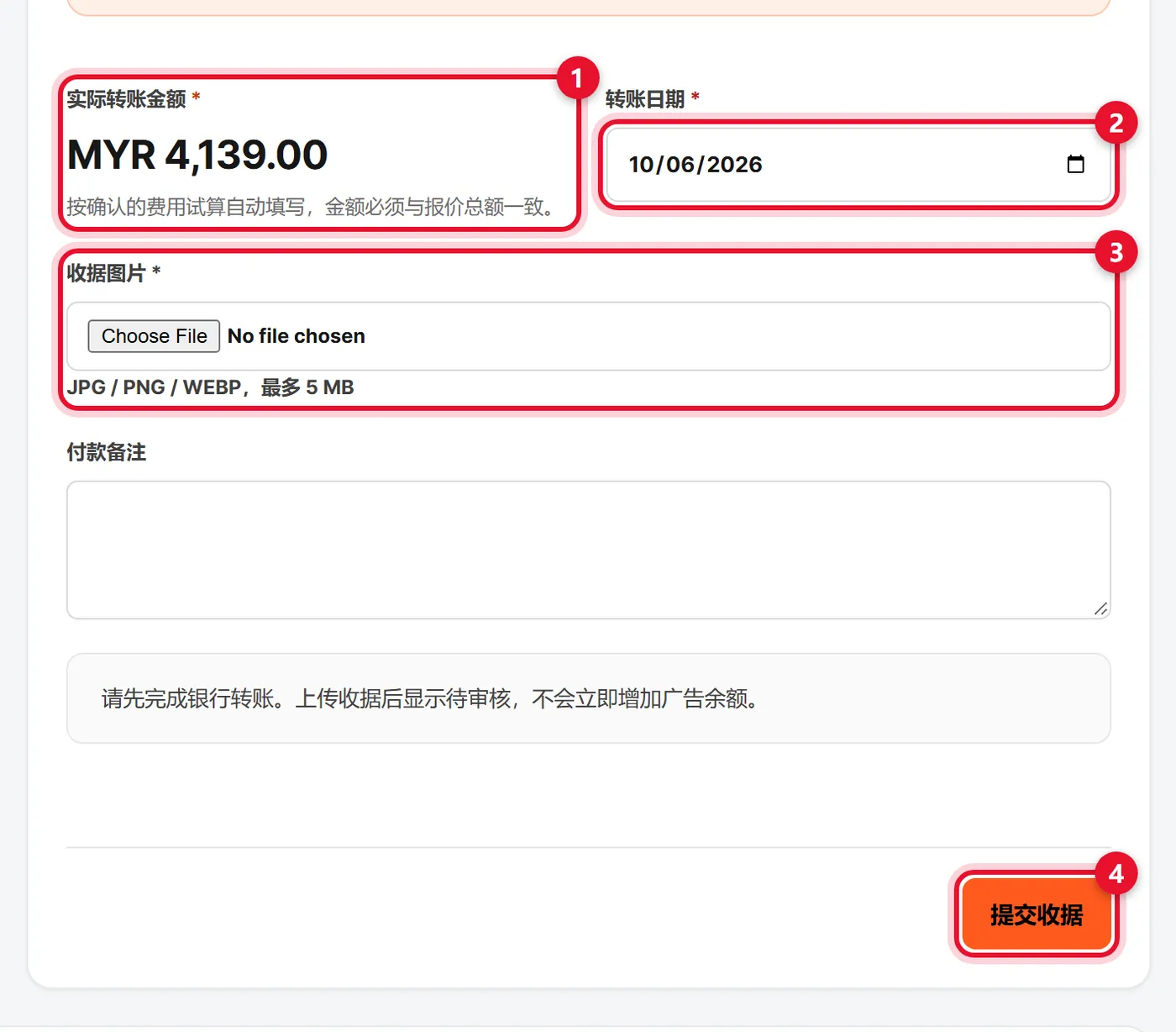Select the MYR 4,139.00 amount text

point(197,155)
